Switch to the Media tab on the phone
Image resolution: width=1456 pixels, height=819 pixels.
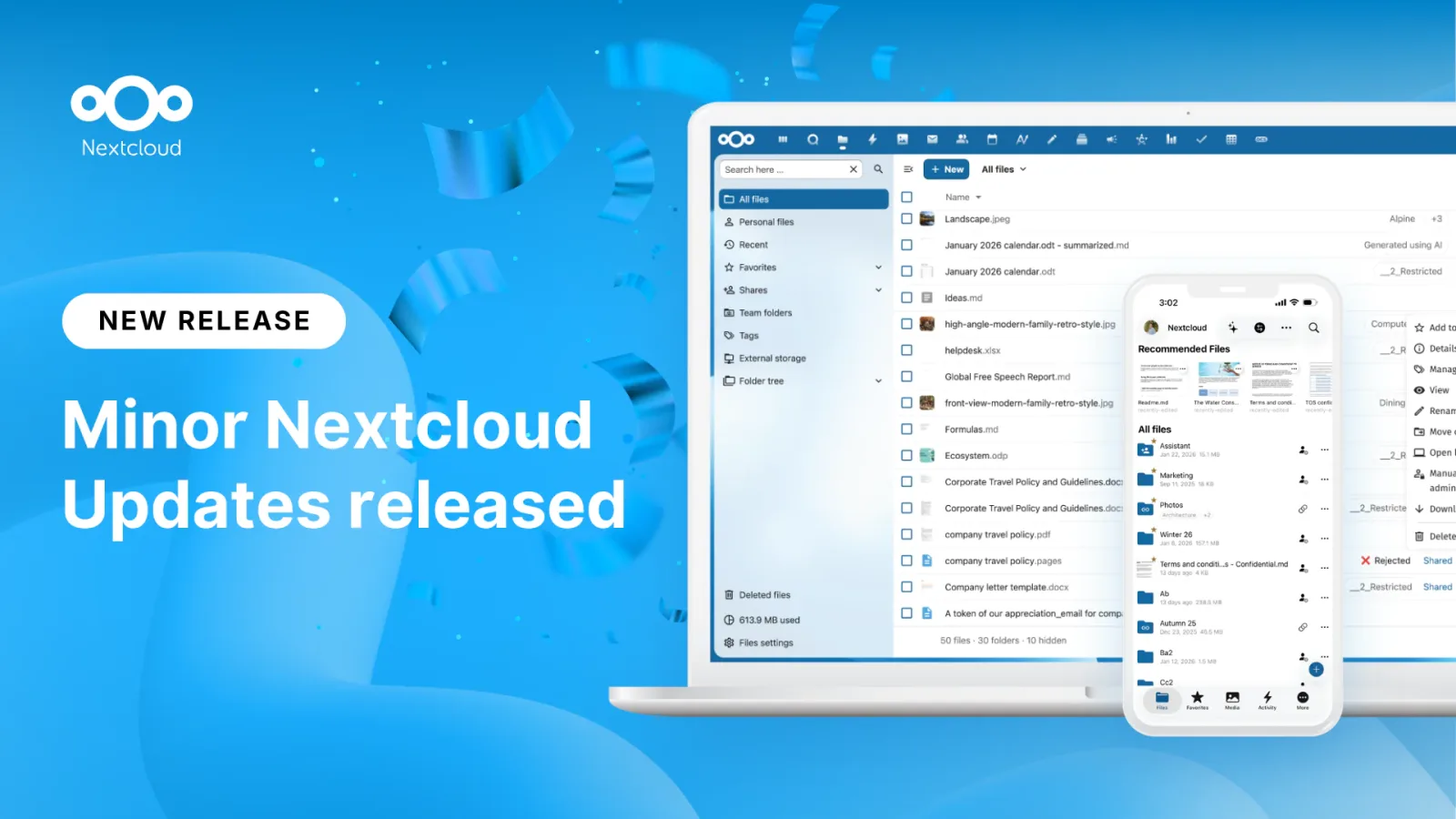coord(1232,700)
